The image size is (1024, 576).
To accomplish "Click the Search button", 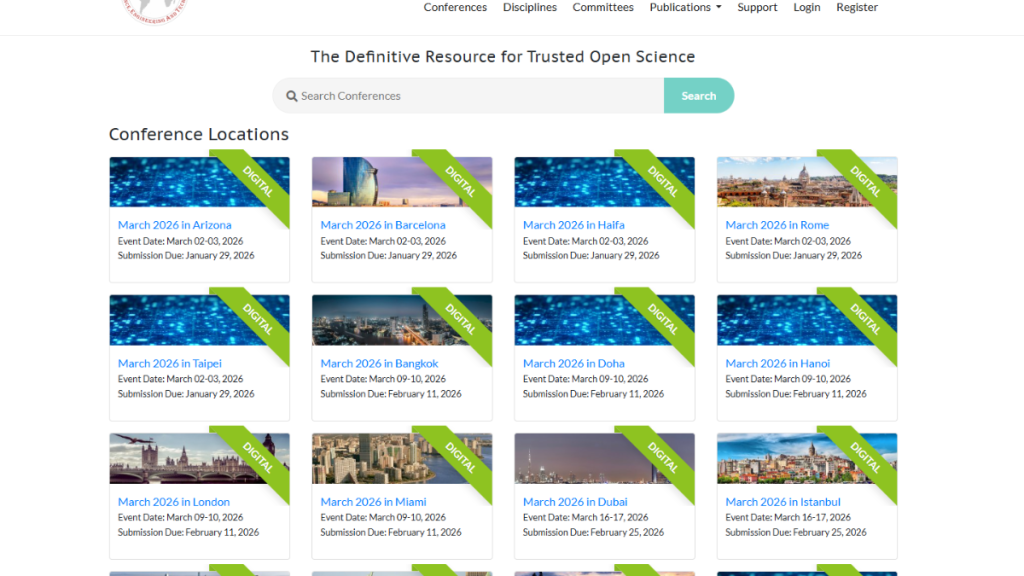I will coord(698,95).
